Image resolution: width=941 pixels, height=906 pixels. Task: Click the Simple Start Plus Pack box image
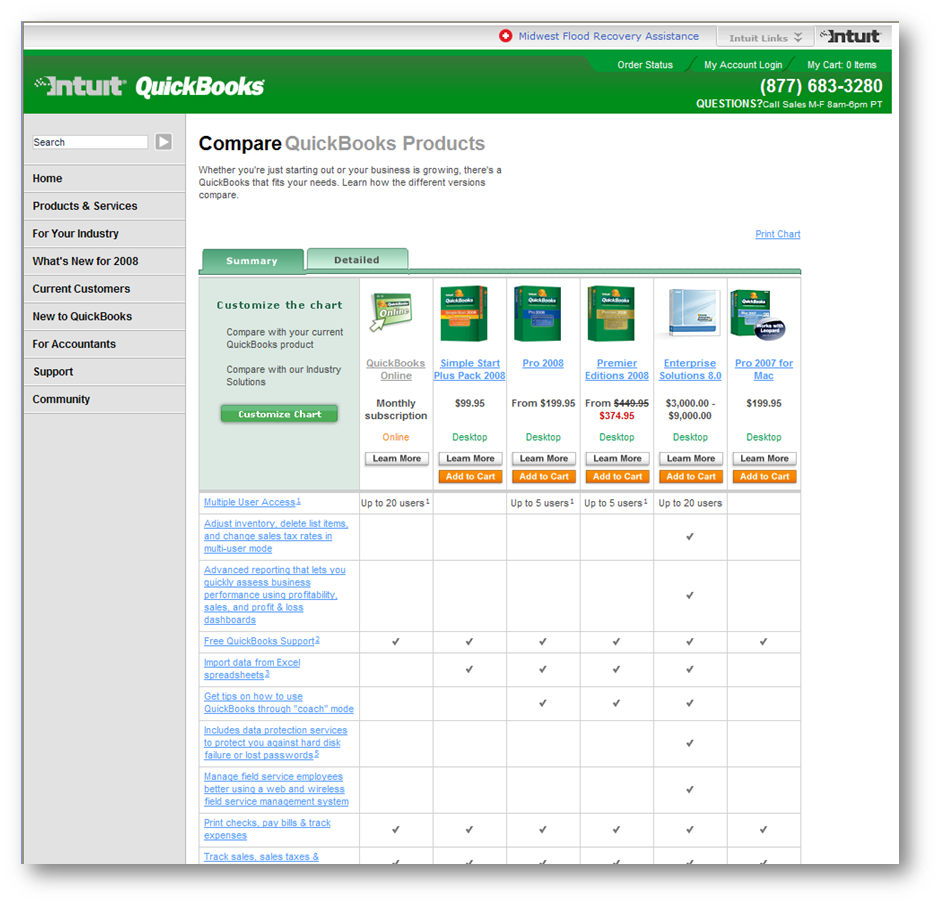468,314
